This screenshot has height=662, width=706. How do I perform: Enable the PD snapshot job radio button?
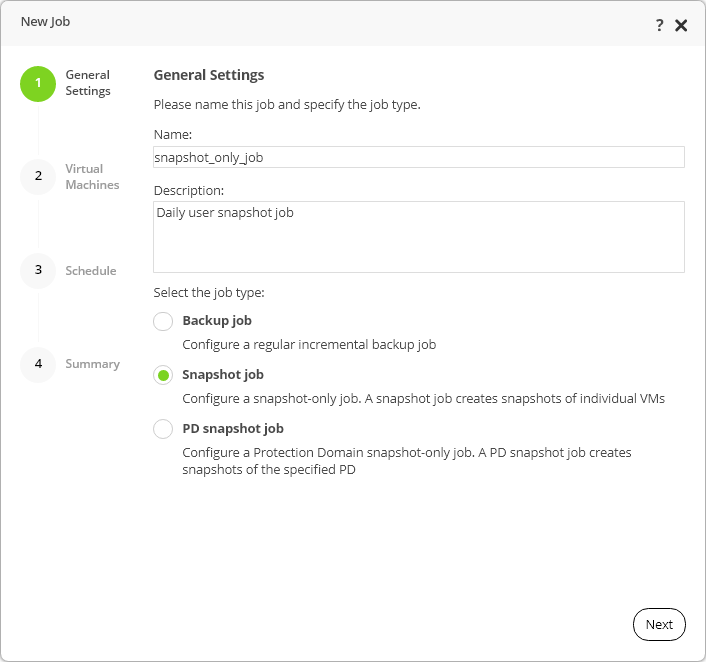[163, 429]
